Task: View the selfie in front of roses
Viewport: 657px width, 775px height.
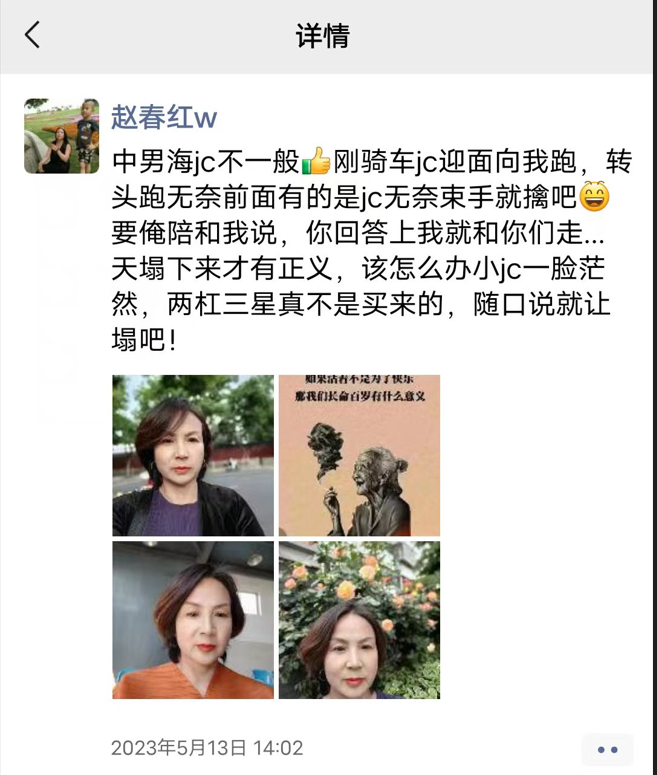Action: pos(359,620)
